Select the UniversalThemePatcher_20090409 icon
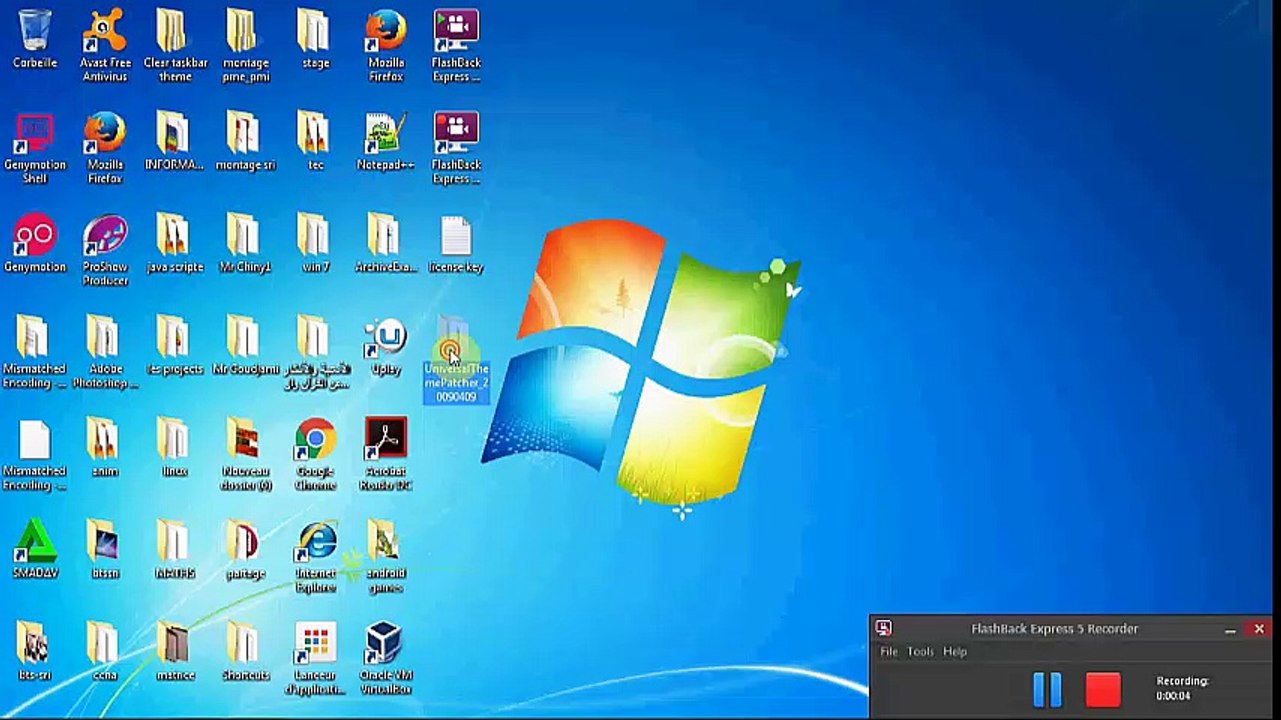1281x720 pixels. (456, 360)
